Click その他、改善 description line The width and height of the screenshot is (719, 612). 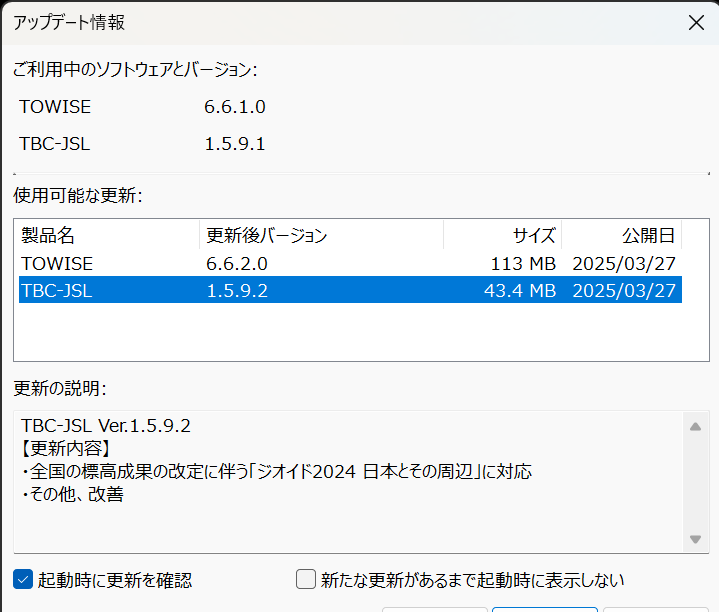click(73, 494)
